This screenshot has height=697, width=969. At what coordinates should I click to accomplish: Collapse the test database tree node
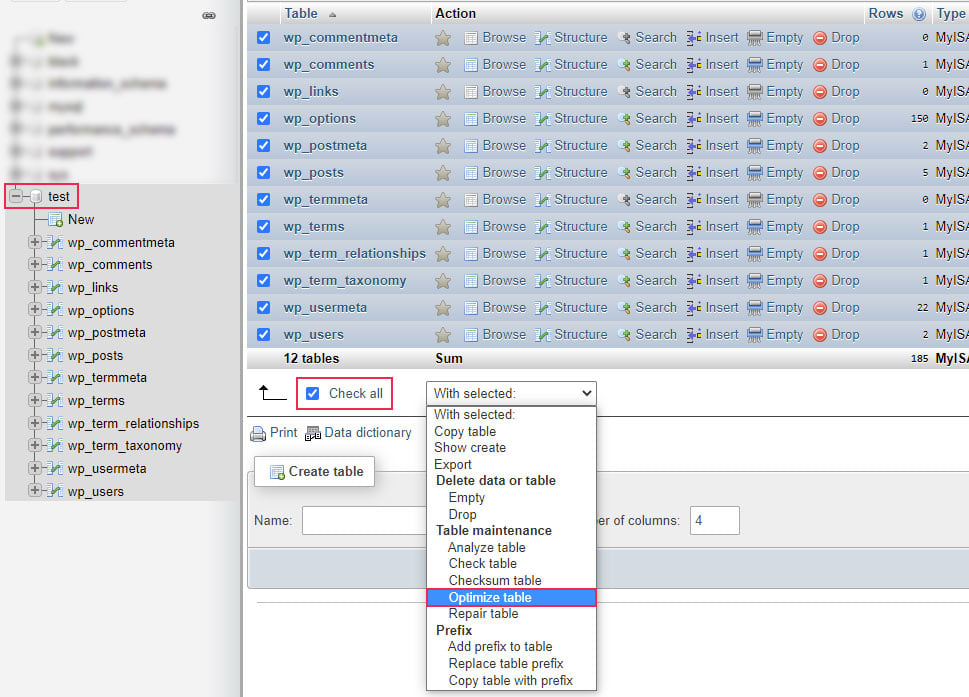(15, 196)
